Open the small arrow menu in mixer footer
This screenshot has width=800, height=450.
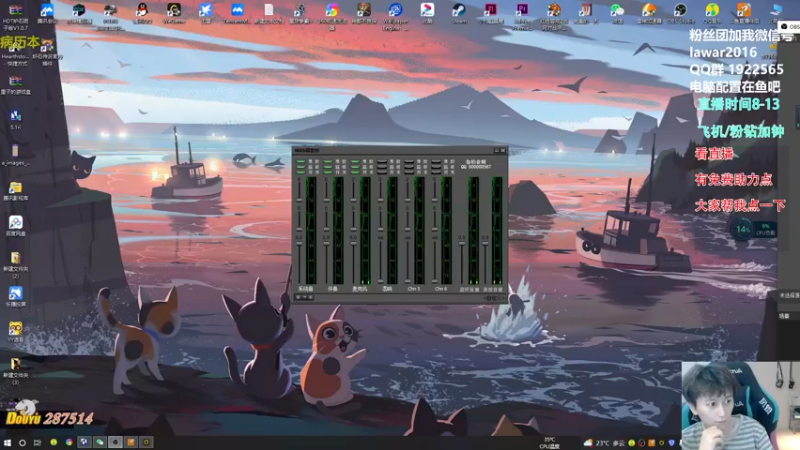pyautogui.click(x=305, y=297)
